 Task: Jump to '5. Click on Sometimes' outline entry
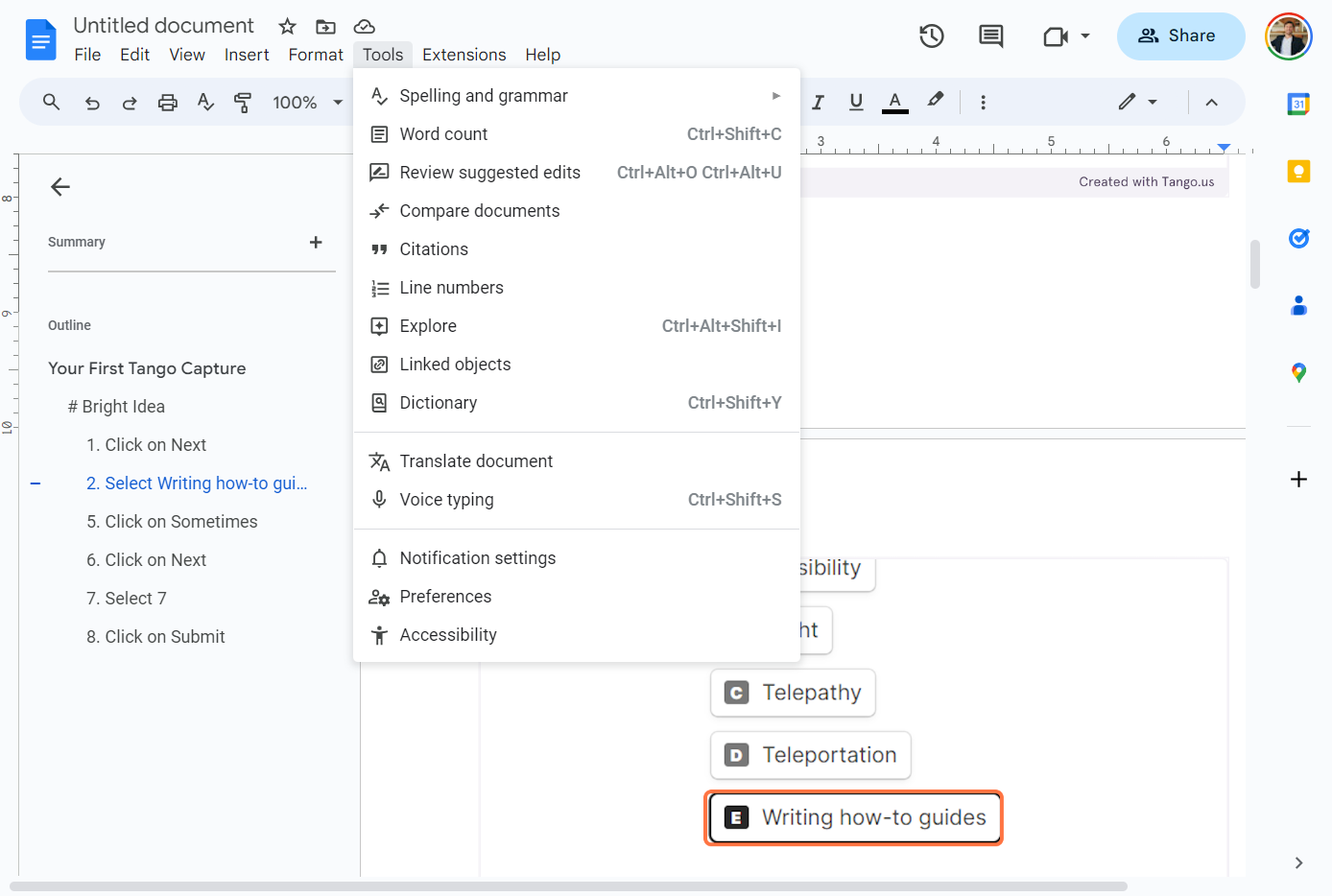pos(172,522)
